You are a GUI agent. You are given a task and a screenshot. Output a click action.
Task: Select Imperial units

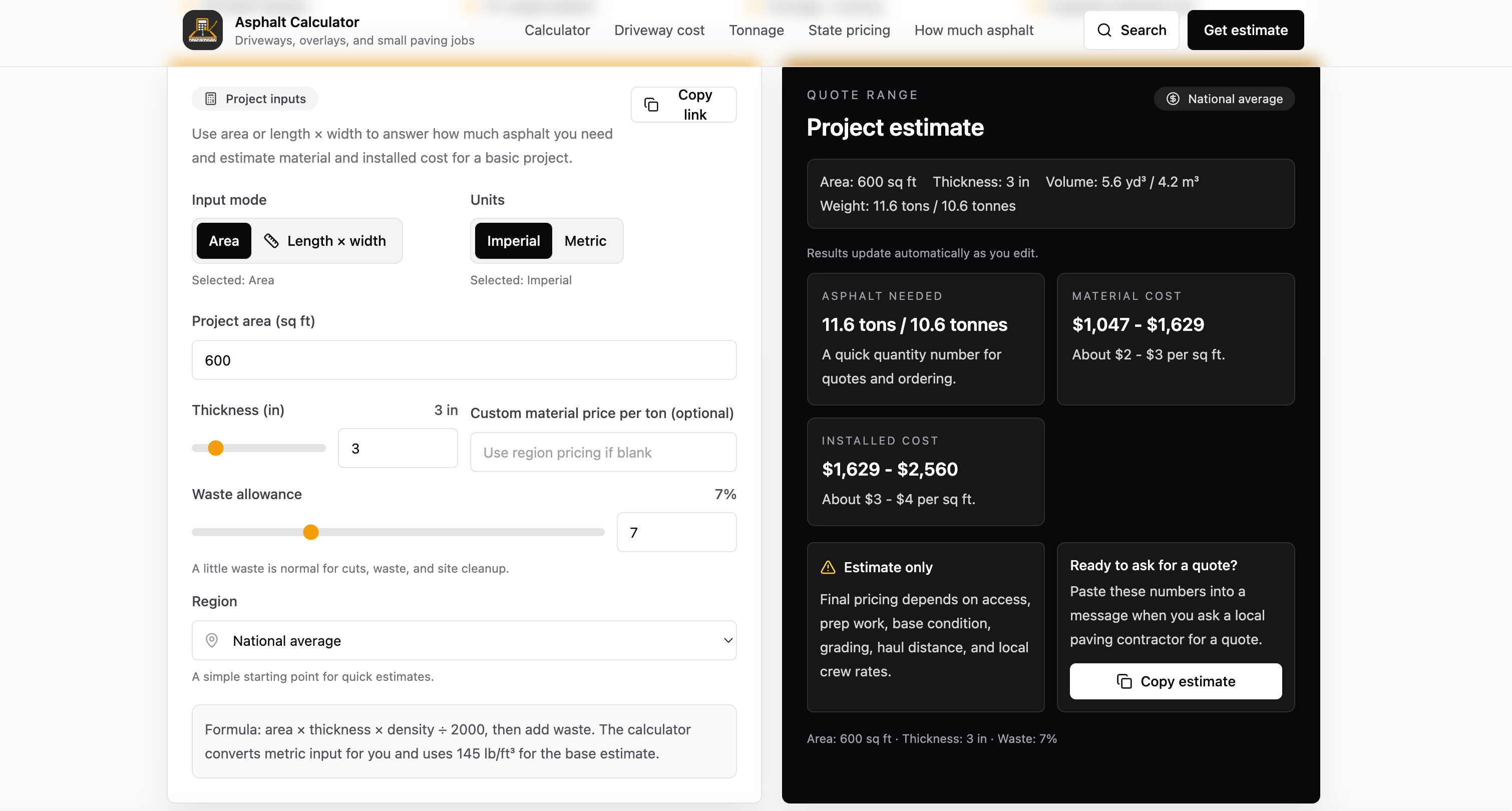pyautogui.click(x=513, y=241)
